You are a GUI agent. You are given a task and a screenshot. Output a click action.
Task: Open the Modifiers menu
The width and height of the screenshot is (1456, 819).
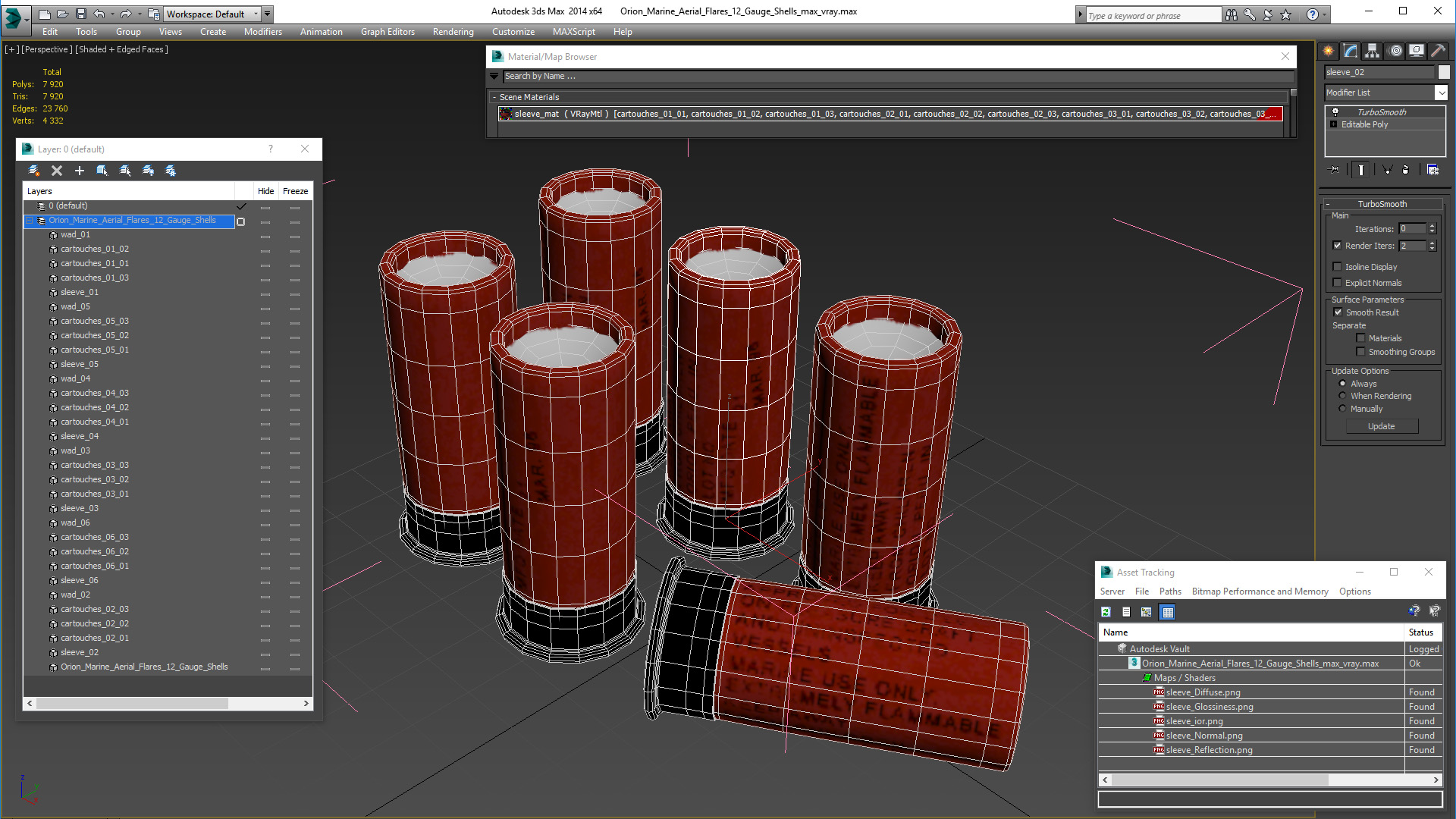[x=262, y=32]
